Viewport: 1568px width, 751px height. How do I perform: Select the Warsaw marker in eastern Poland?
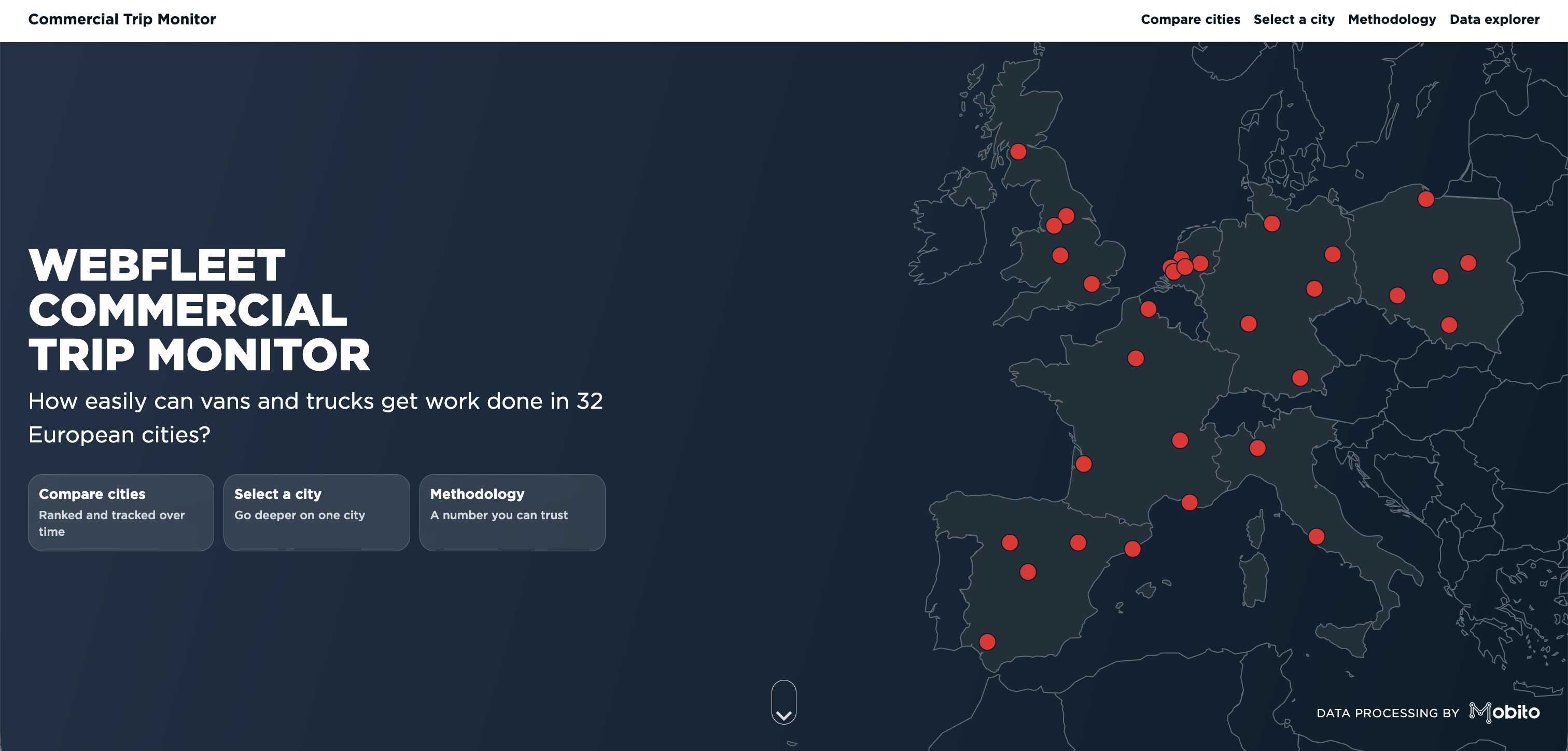point(1468,262)
